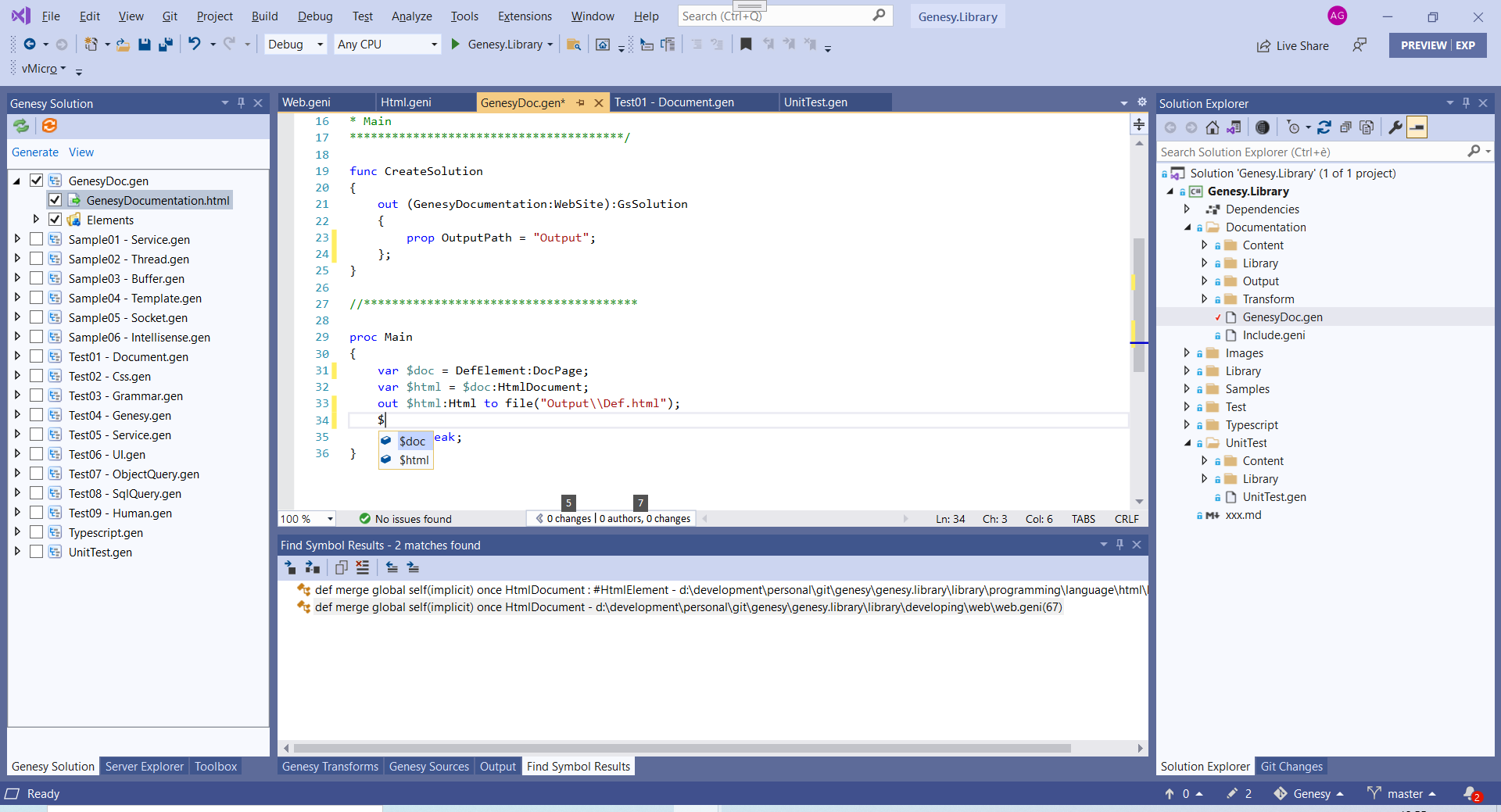Expand the Dependencies node in Solution Explorer
Screen dimensions: 1501x812
click(1187, 209)
